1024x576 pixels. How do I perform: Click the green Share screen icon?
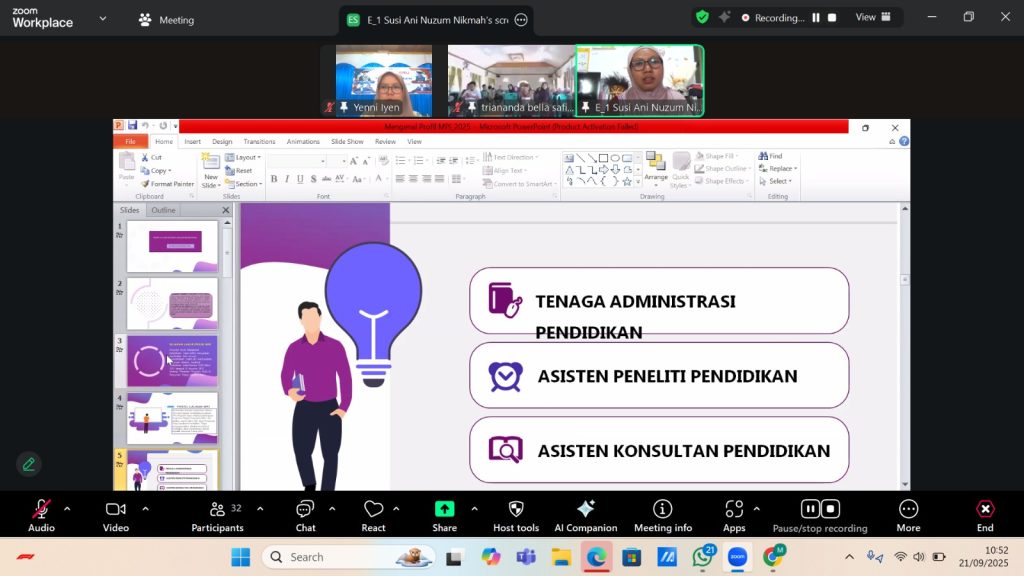click(444, 509)
